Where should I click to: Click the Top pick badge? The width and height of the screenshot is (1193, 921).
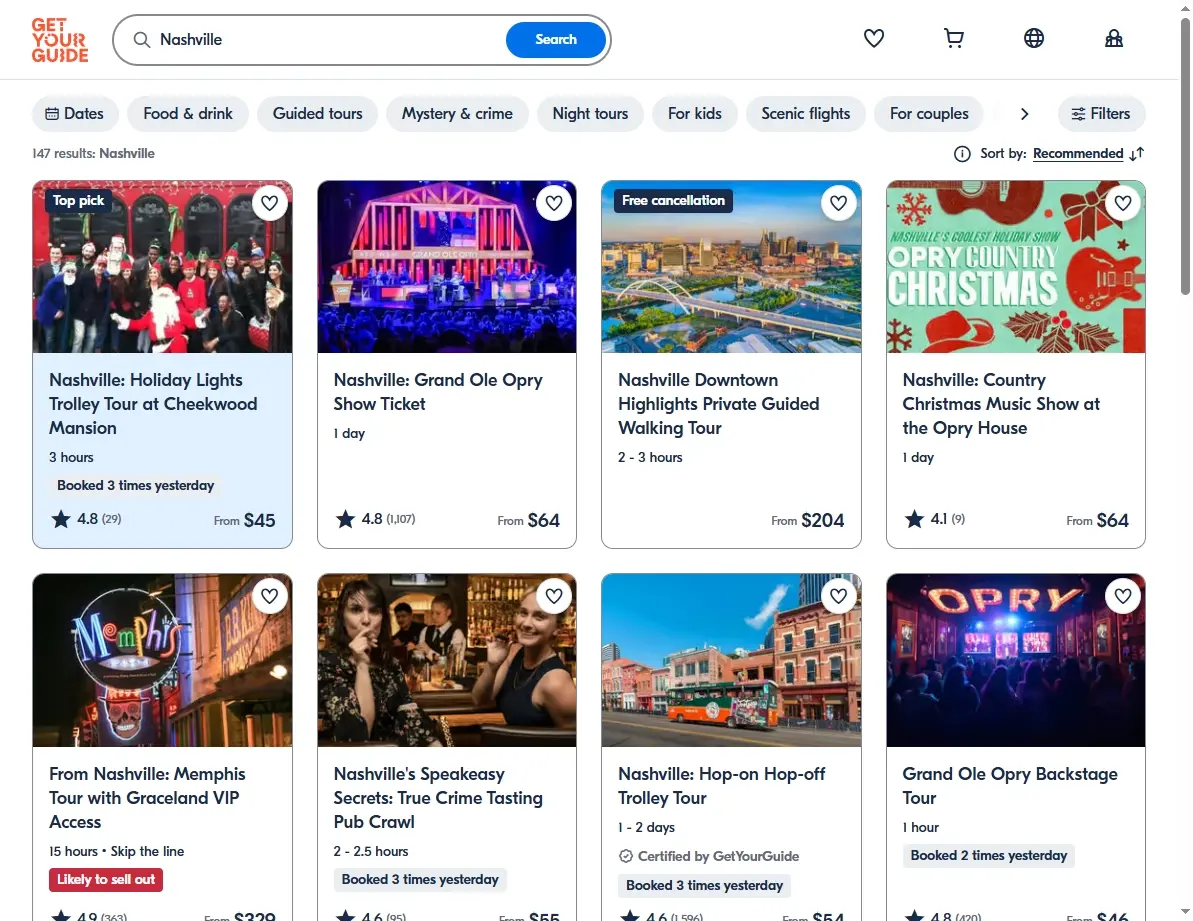tap(78, 201)
